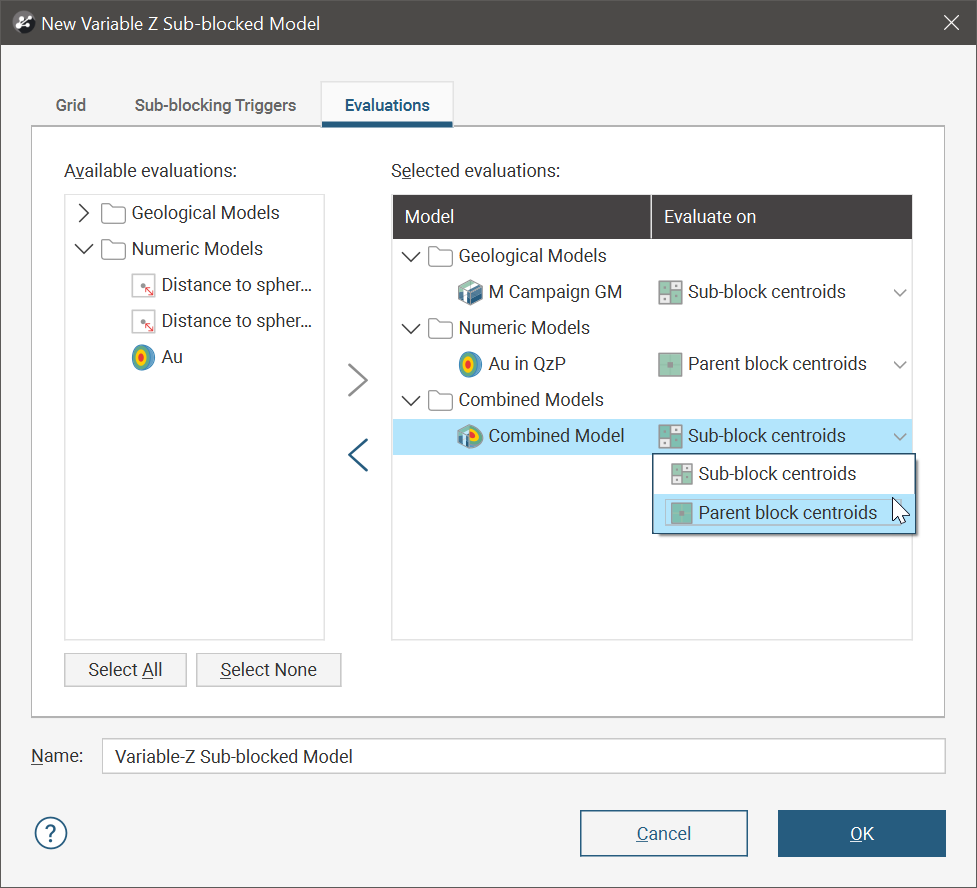977x888 pixels.
Task: Select the second Distance to sphere item
Action: [x=236, y=321]
